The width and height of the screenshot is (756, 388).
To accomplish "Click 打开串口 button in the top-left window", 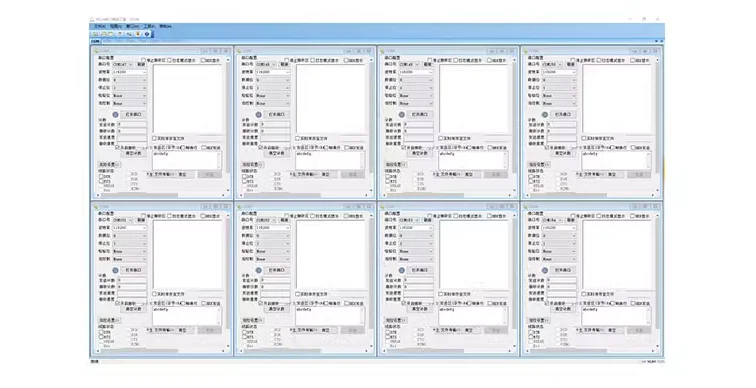I will pyautogui.click(x=133, y=114).
